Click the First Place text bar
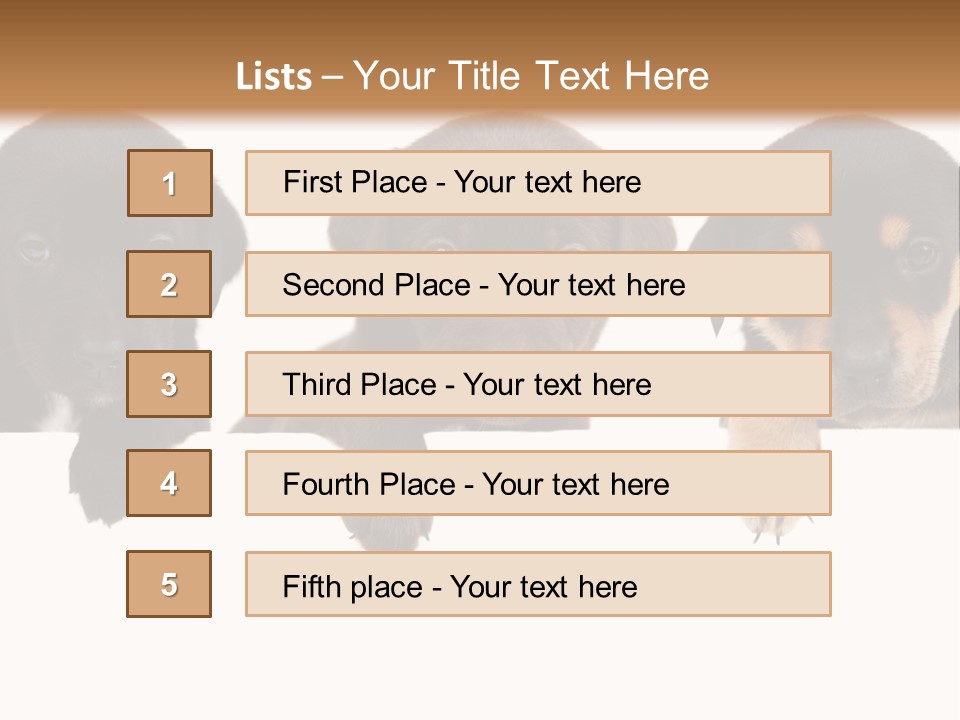The image size is (960, 720). coord(538,183)
